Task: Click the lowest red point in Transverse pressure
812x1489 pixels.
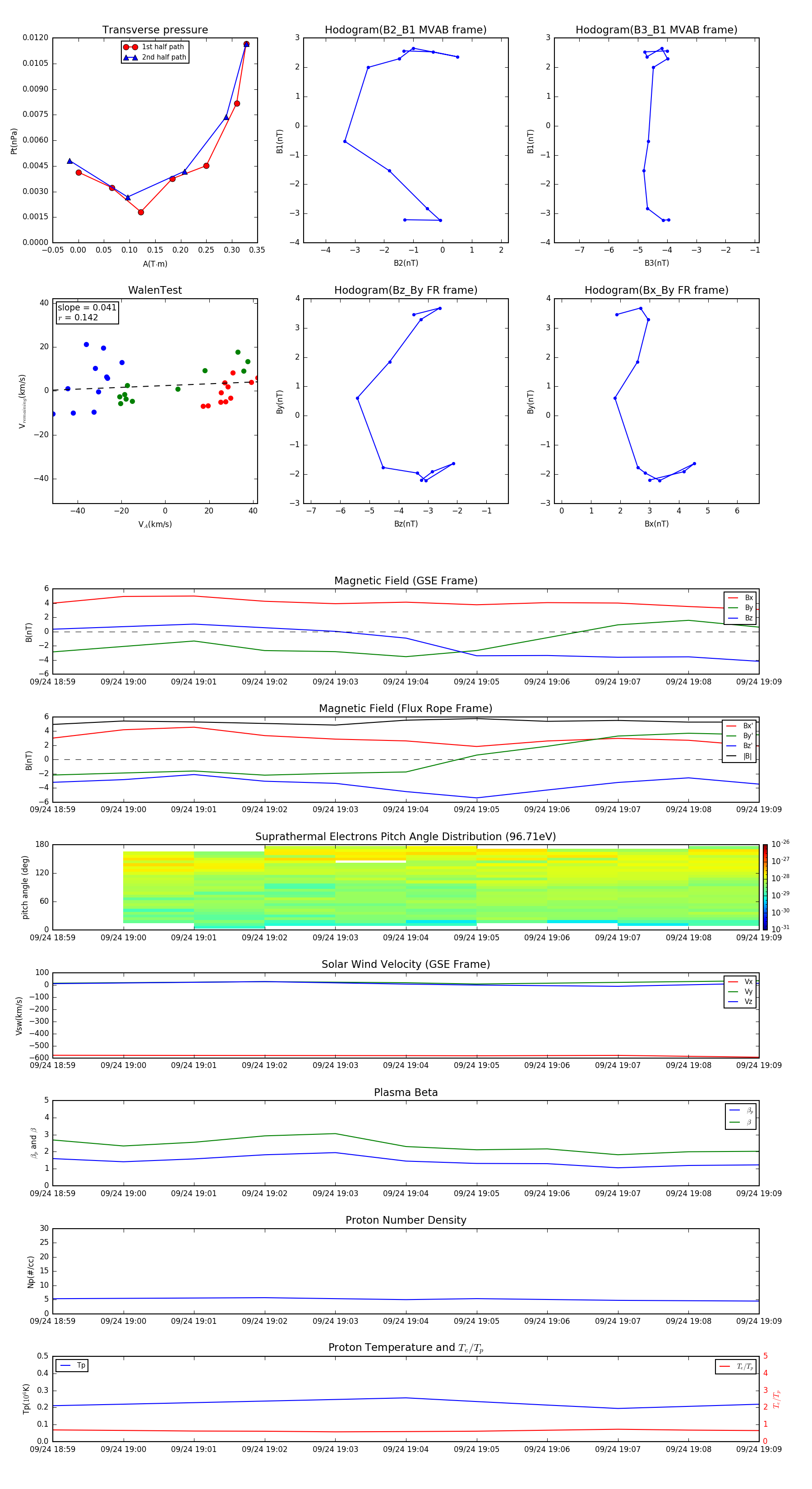Action: point(140,212)
